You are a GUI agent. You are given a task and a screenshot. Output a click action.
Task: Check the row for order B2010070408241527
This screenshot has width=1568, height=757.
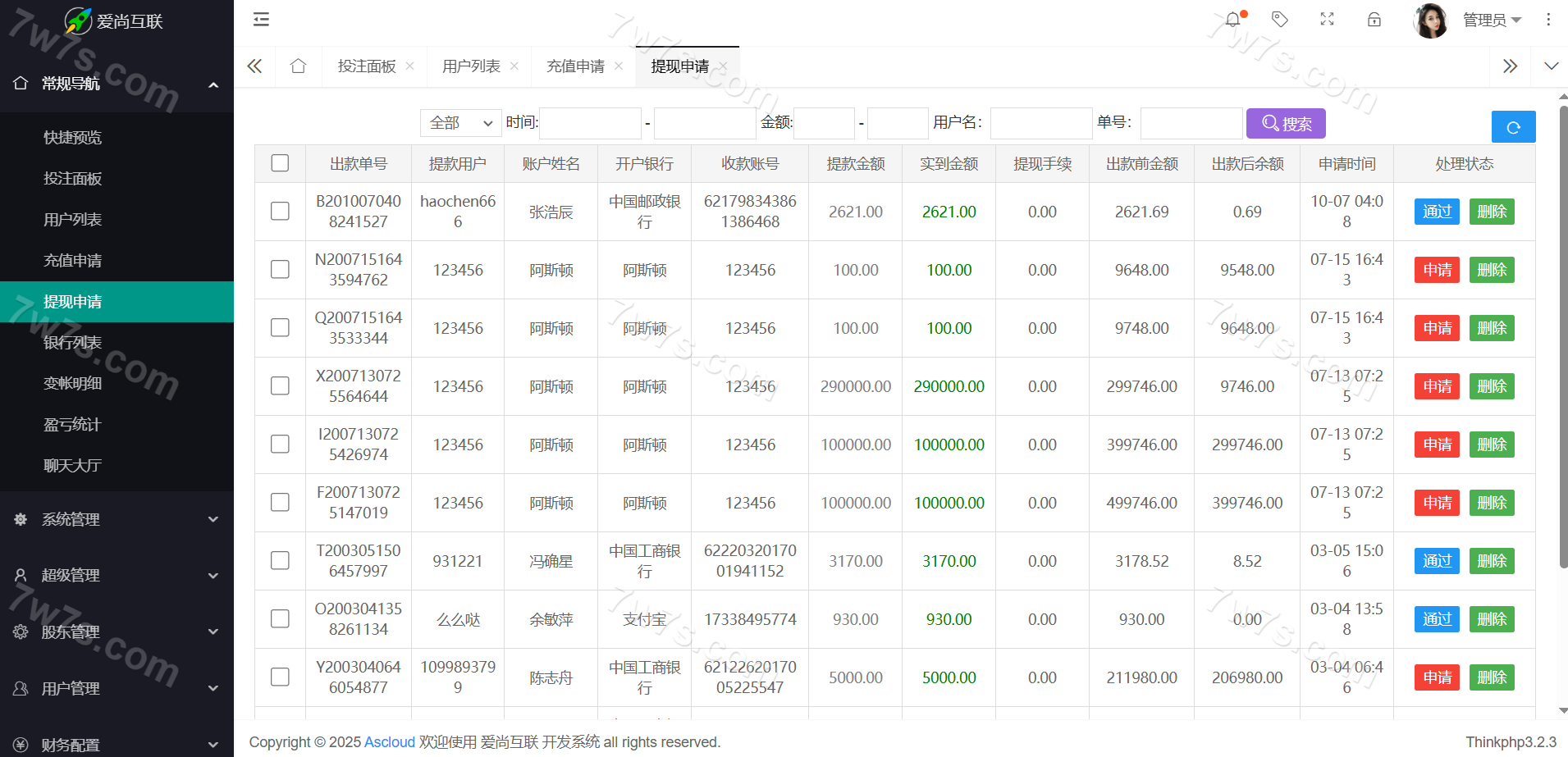click(x=280, y=212)
